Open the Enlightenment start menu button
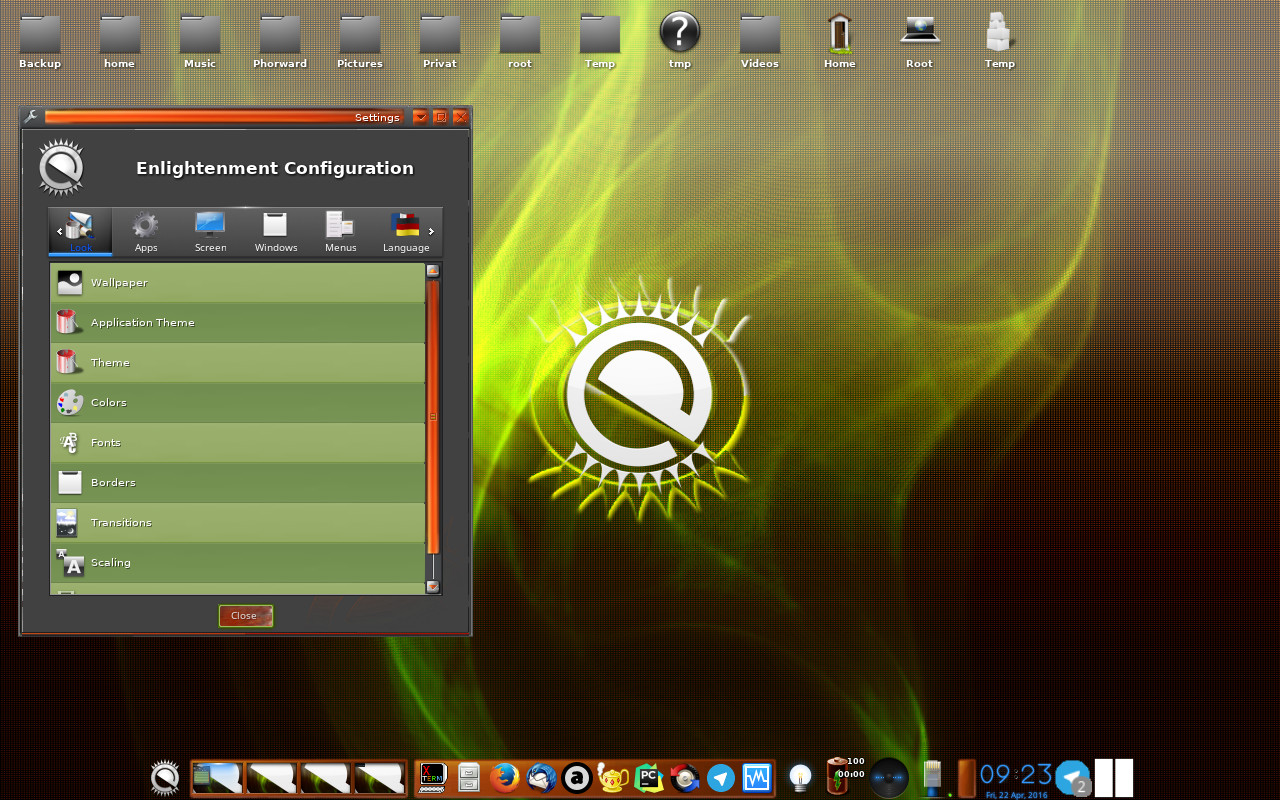Image resolution: width=1280 pixels, height=800 pixels. [x=165, y=777]
